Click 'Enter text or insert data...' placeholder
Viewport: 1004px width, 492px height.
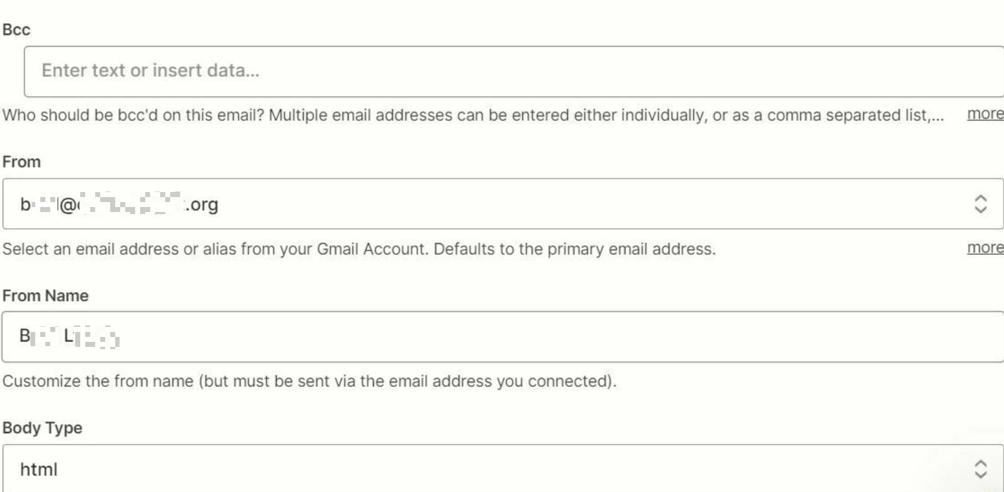[151, 72]
